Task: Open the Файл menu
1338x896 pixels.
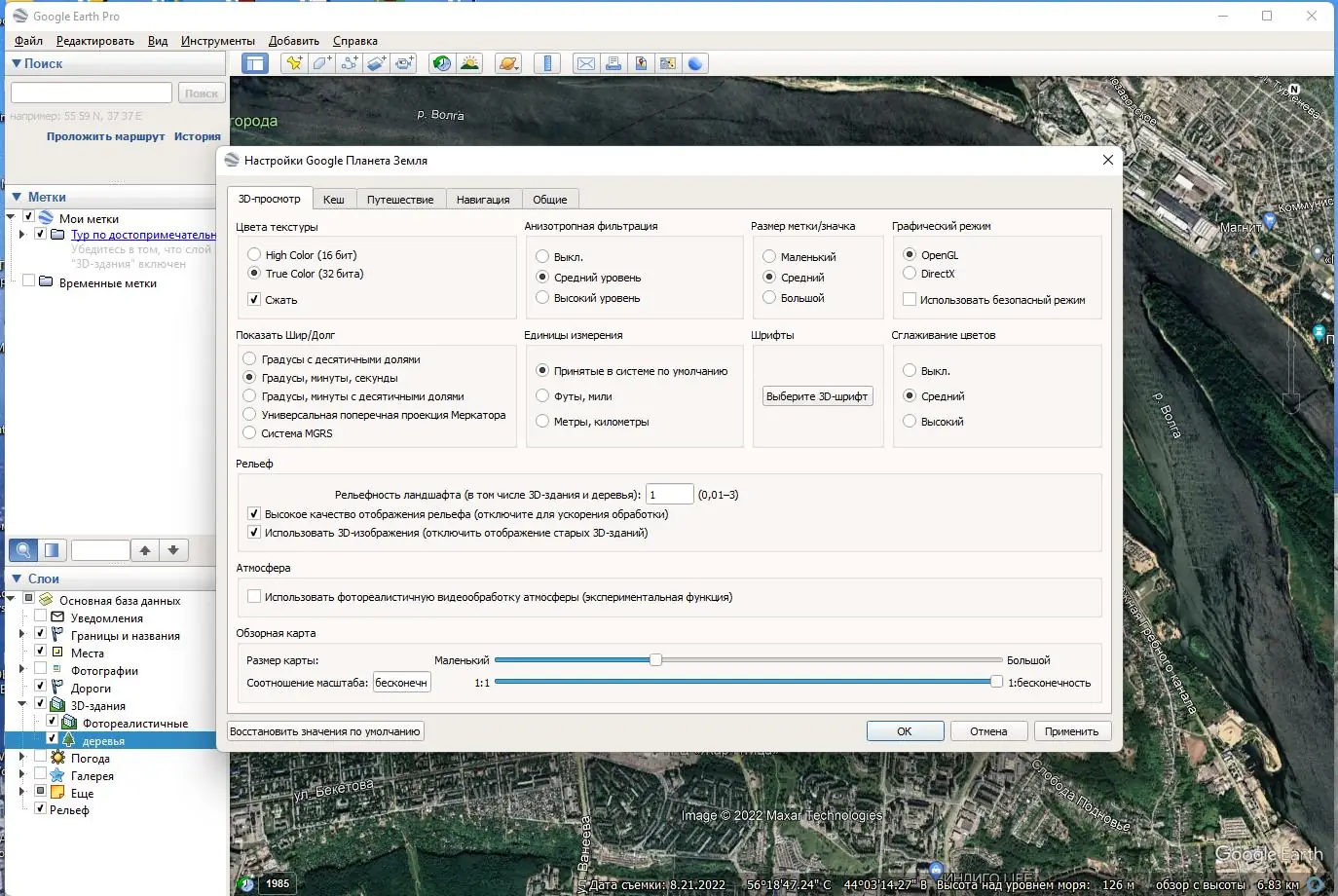Action: (28, 41)
